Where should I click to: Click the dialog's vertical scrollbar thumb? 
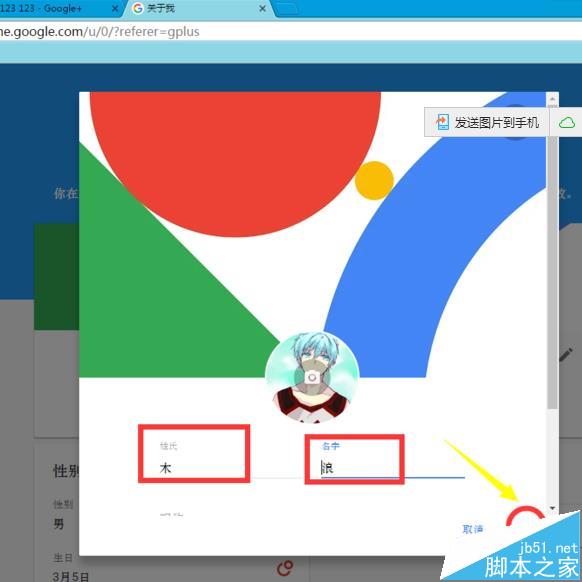[x=552, y=256]
